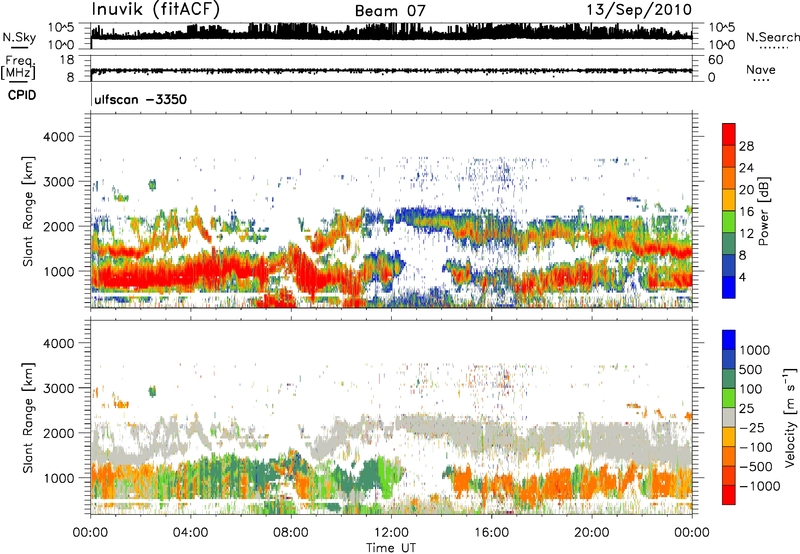This screenshot has width=800, height=554.
Task: Click the 'Nave' label
Action: pos(761,69)
